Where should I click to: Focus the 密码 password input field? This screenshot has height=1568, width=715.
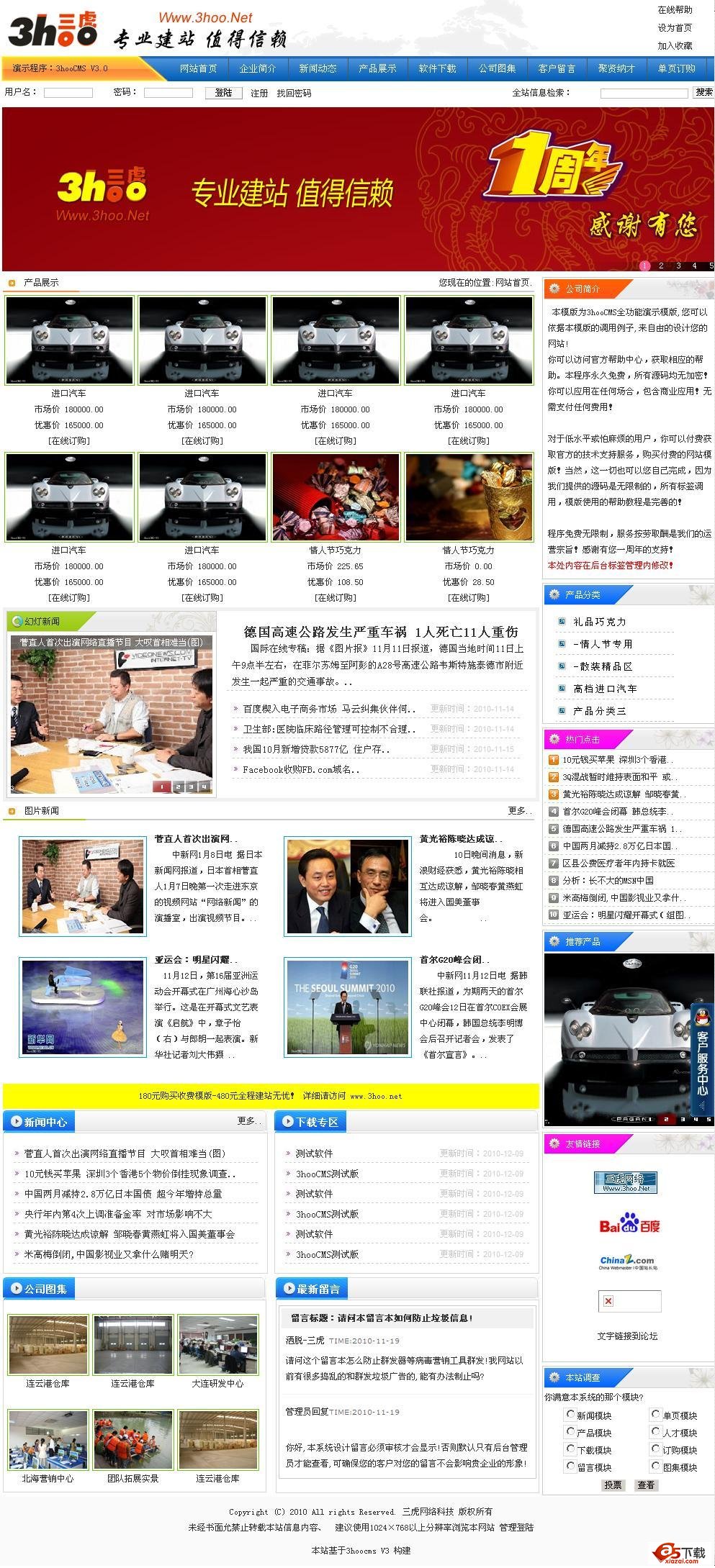point(168,93)
